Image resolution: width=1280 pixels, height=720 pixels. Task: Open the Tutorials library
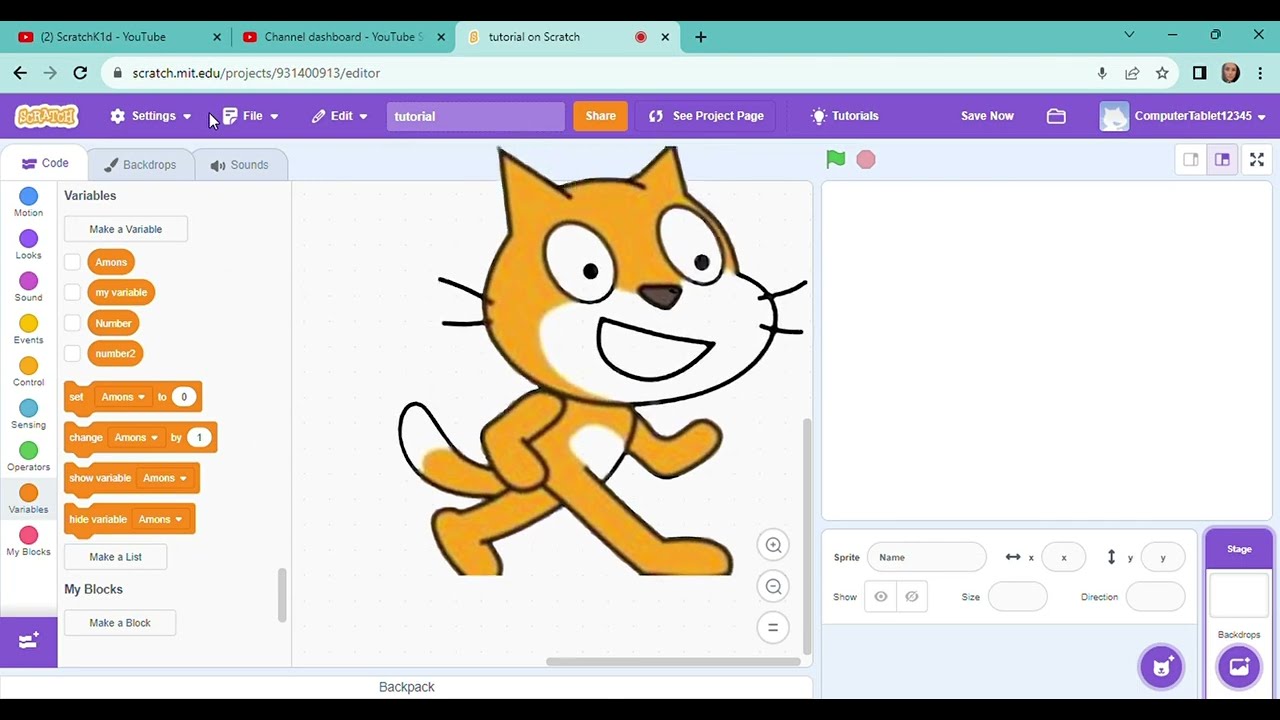pos(845,116)
